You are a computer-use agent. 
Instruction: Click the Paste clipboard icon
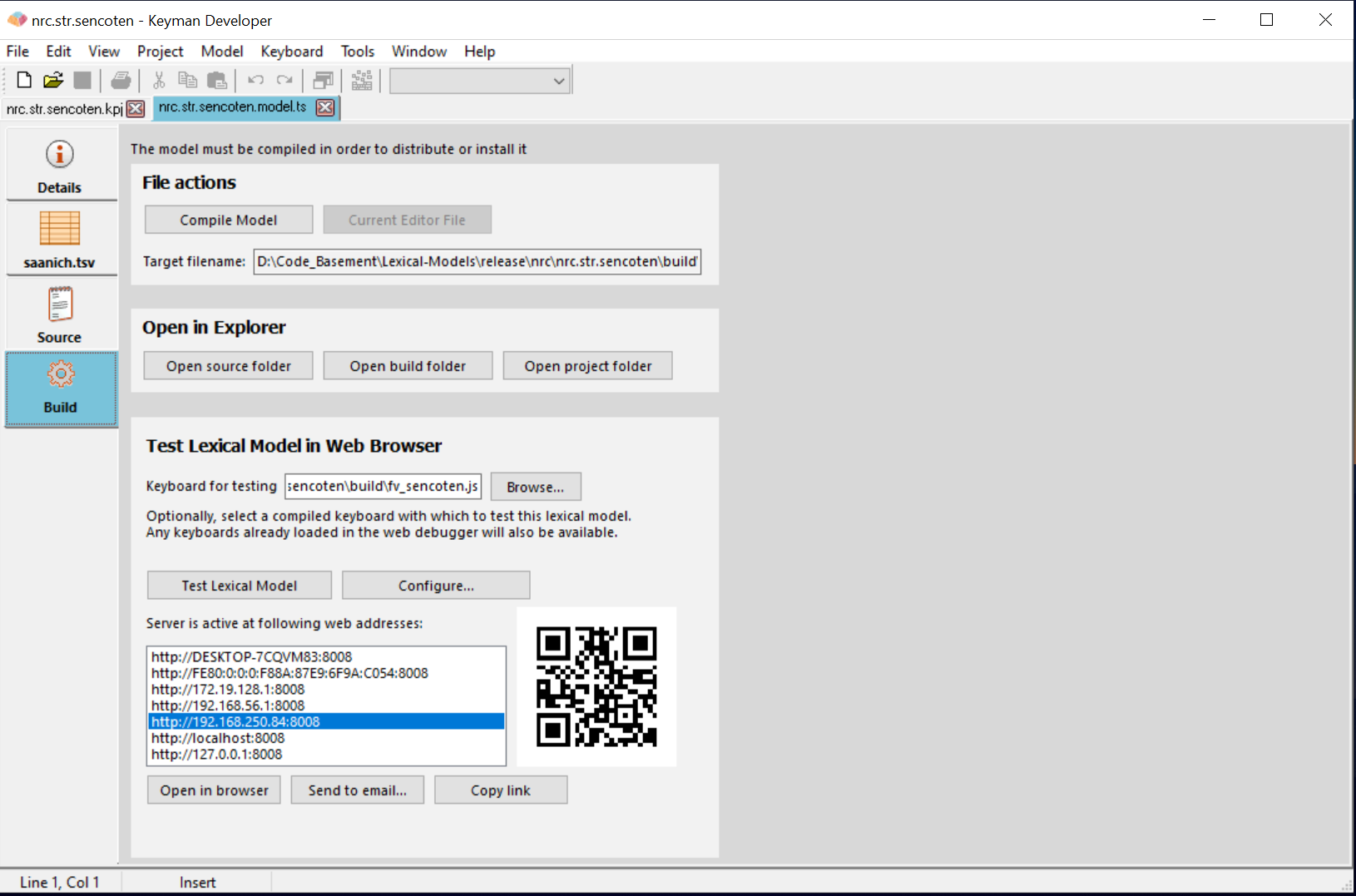click(x=217, y=80)
